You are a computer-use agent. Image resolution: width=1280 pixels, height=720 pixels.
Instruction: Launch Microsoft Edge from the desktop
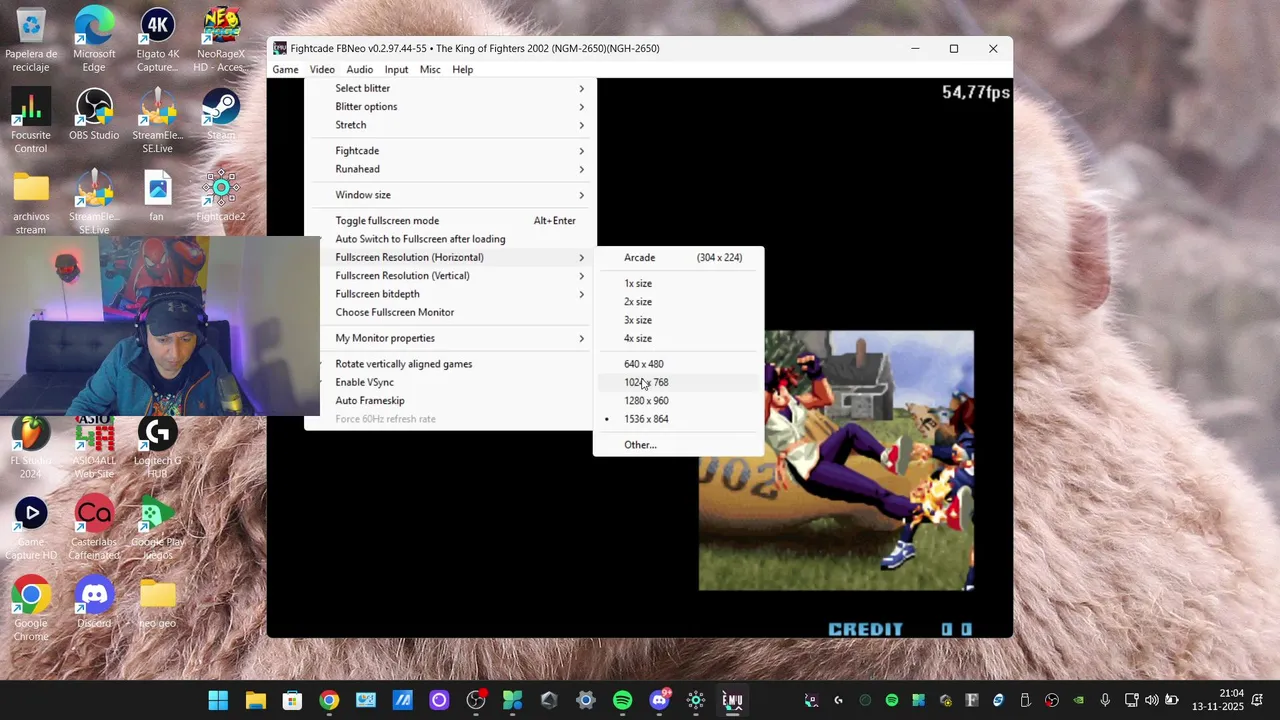tap(94, 40)
